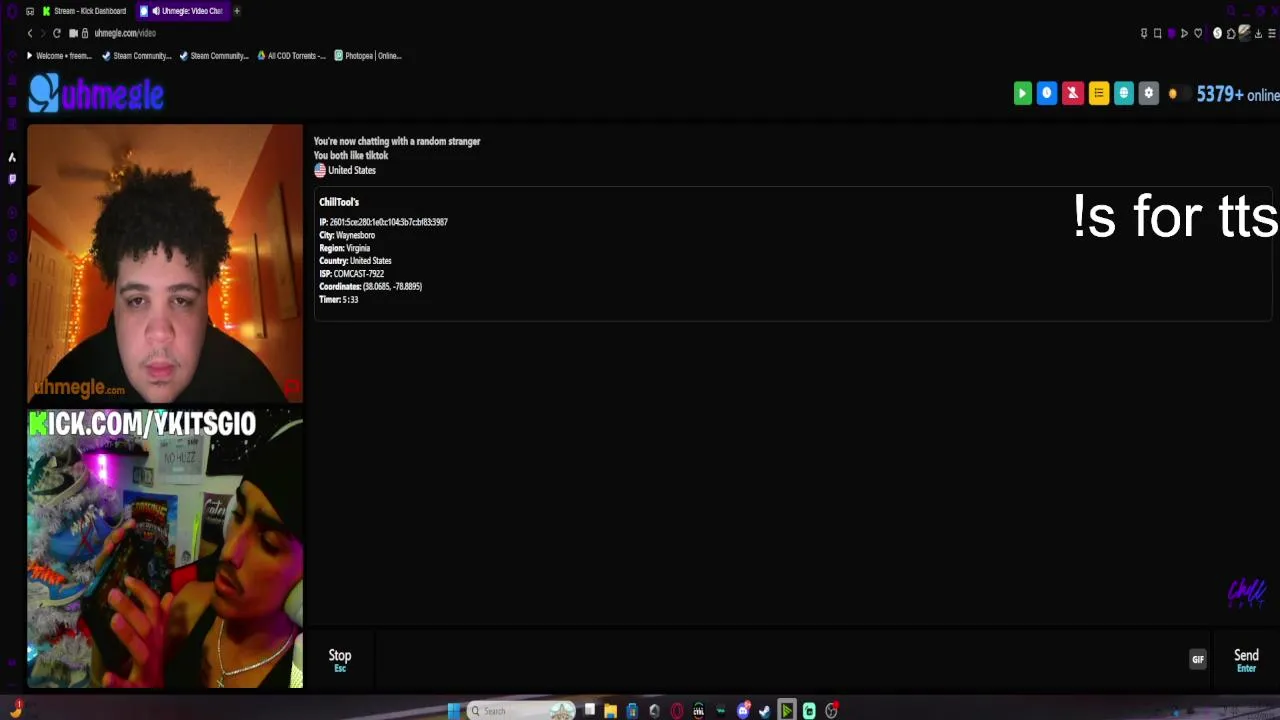
Task: Click the chat message input field
Action: coord(780,659)
